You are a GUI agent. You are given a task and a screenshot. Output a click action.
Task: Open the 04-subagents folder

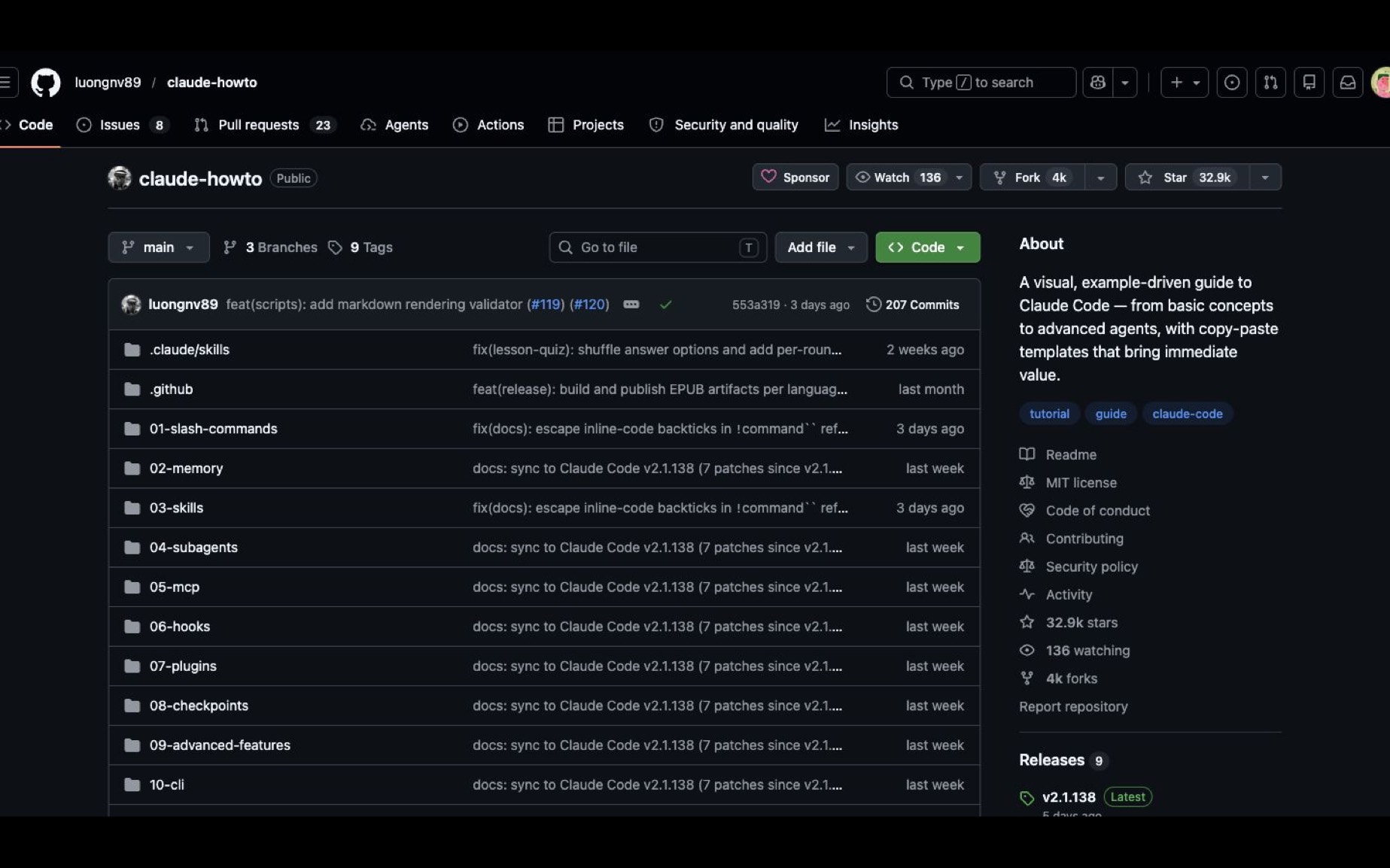tap(194, 548)
